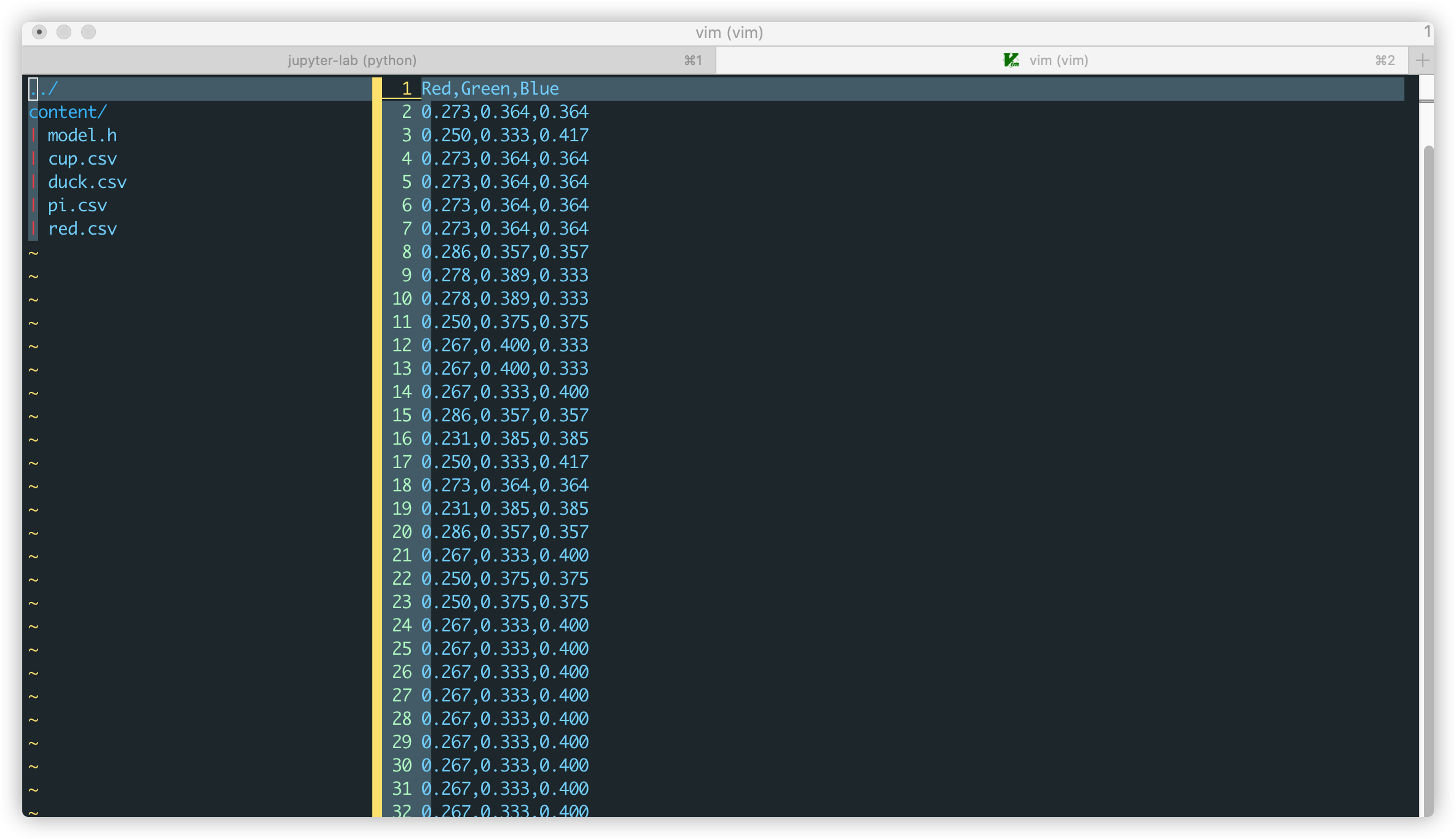1456x839 pixels.
Task: Click the window title vim (vim)
Action: 729,32
